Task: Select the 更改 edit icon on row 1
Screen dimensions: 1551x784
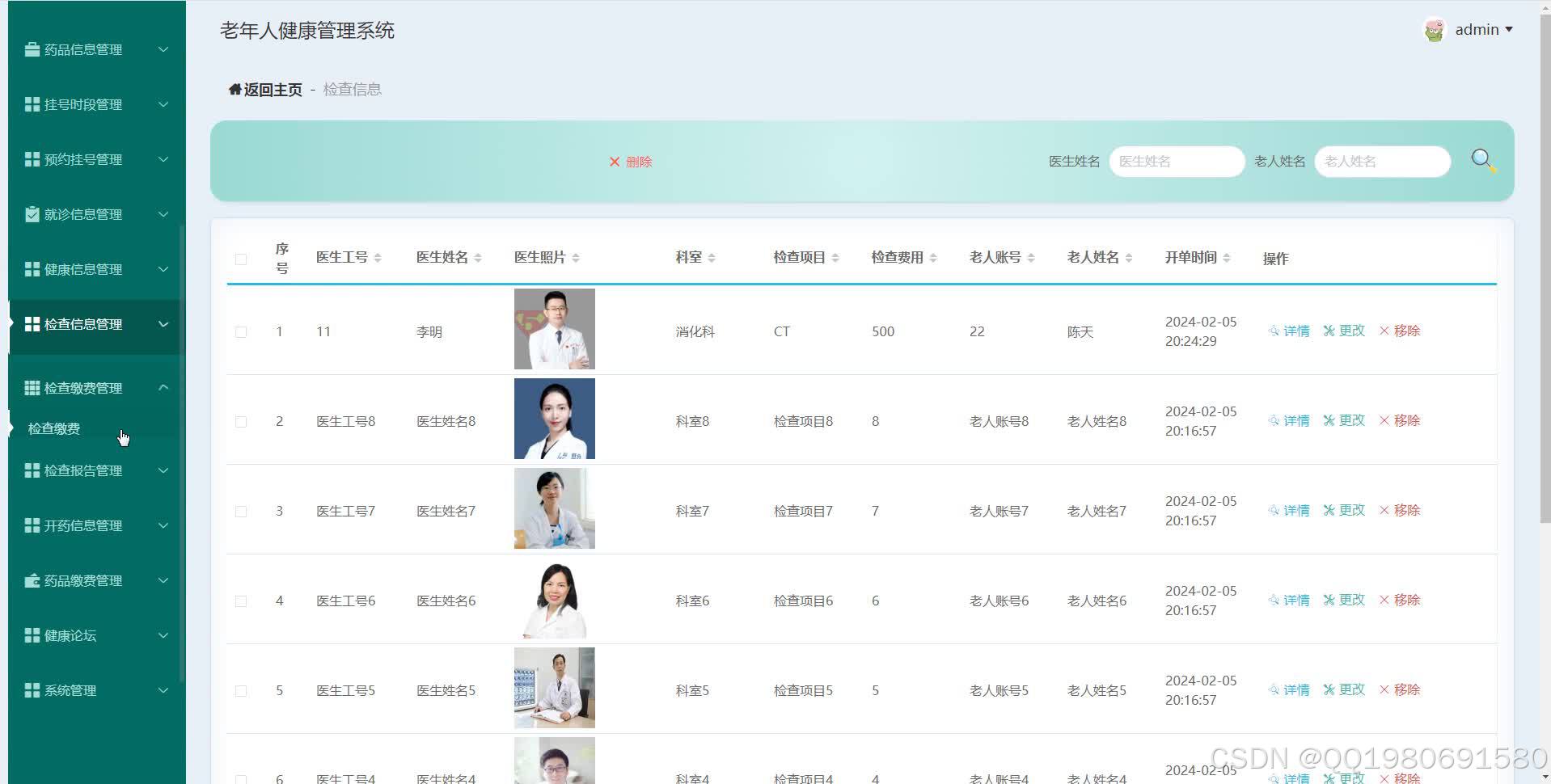Action: point(1329,331)
